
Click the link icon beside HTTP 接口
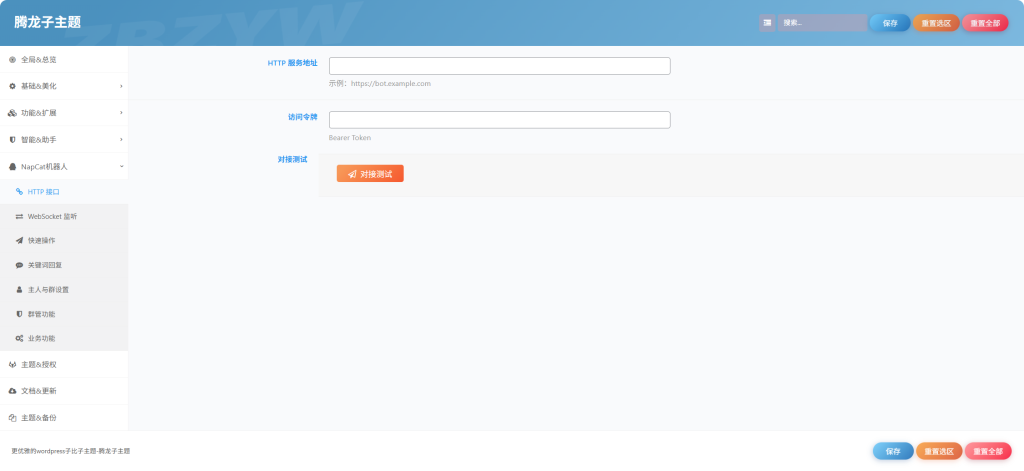(19, 191)
